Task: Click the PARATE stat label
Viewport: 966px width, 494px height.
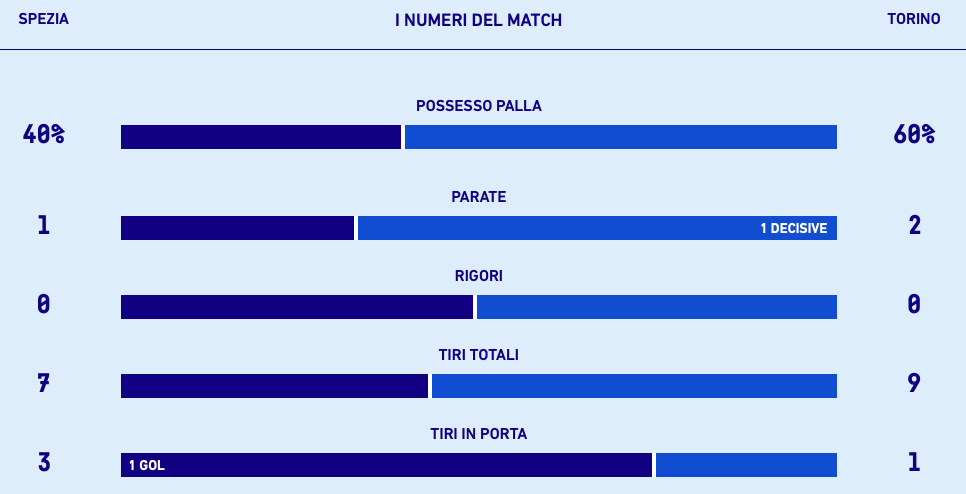Action: coord(478,197)
